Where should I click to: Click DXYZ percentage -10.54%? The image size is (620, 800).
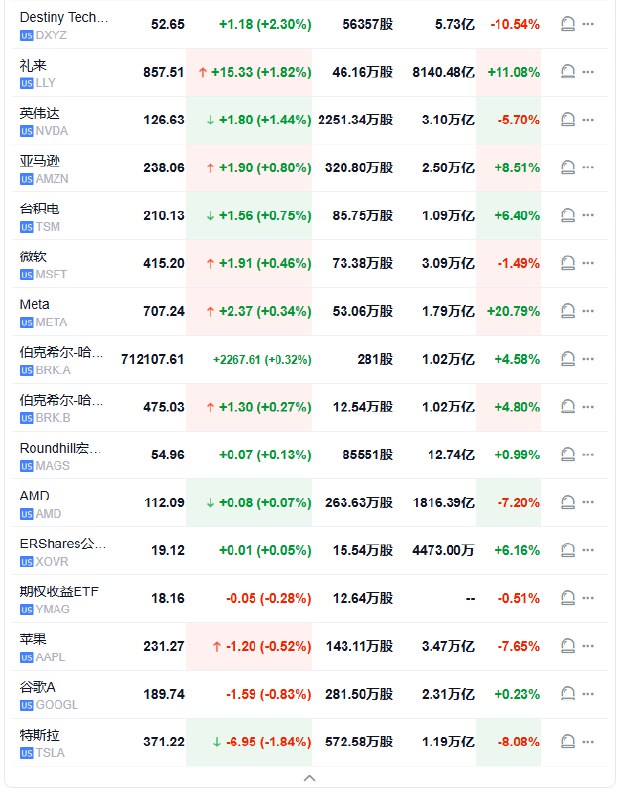click(x=515, y=24)
